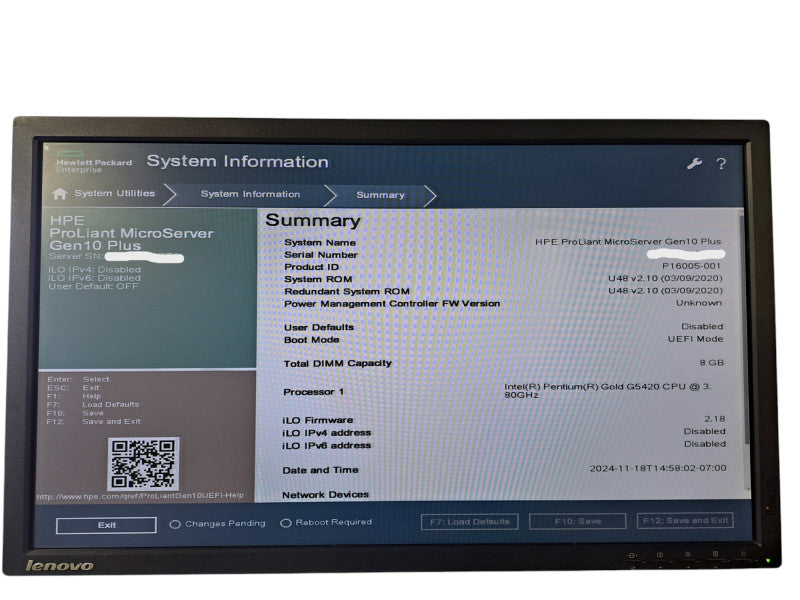Click F10: Save button

pyautogui.click(x=578, y=521)
